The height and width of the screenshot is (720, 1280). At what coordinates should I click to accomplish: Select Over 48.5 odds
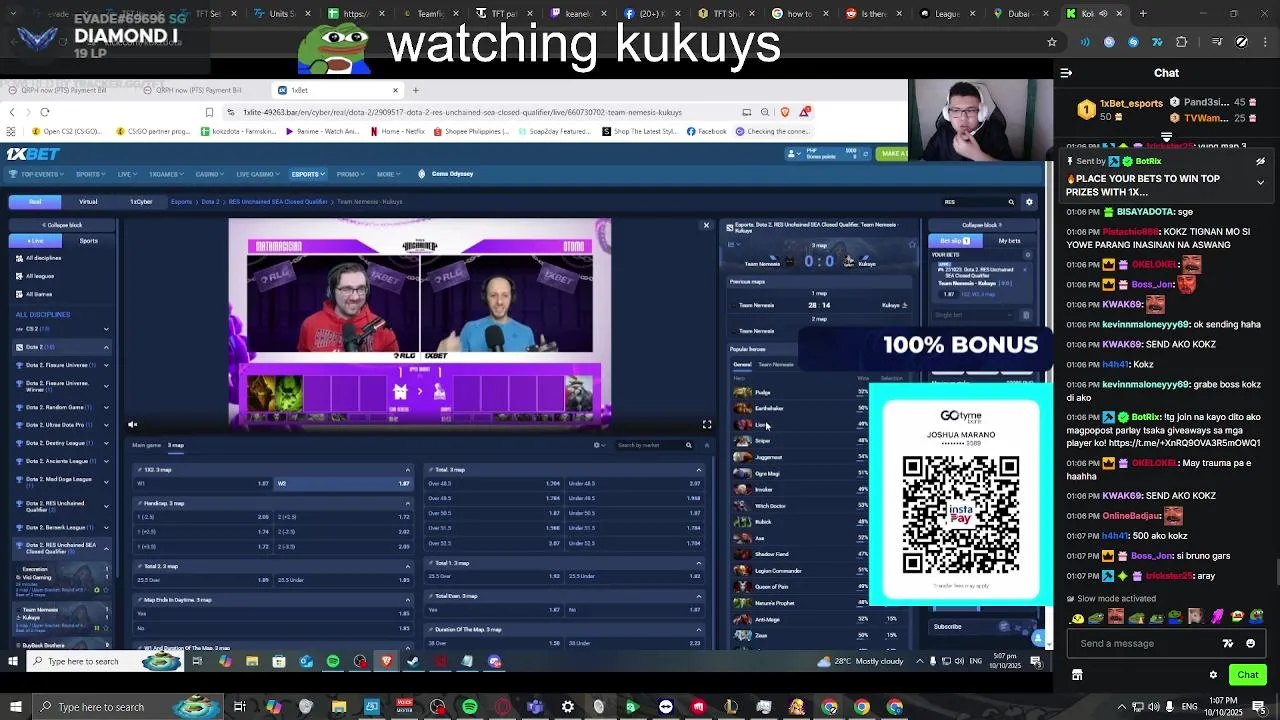tap(493, 484)
